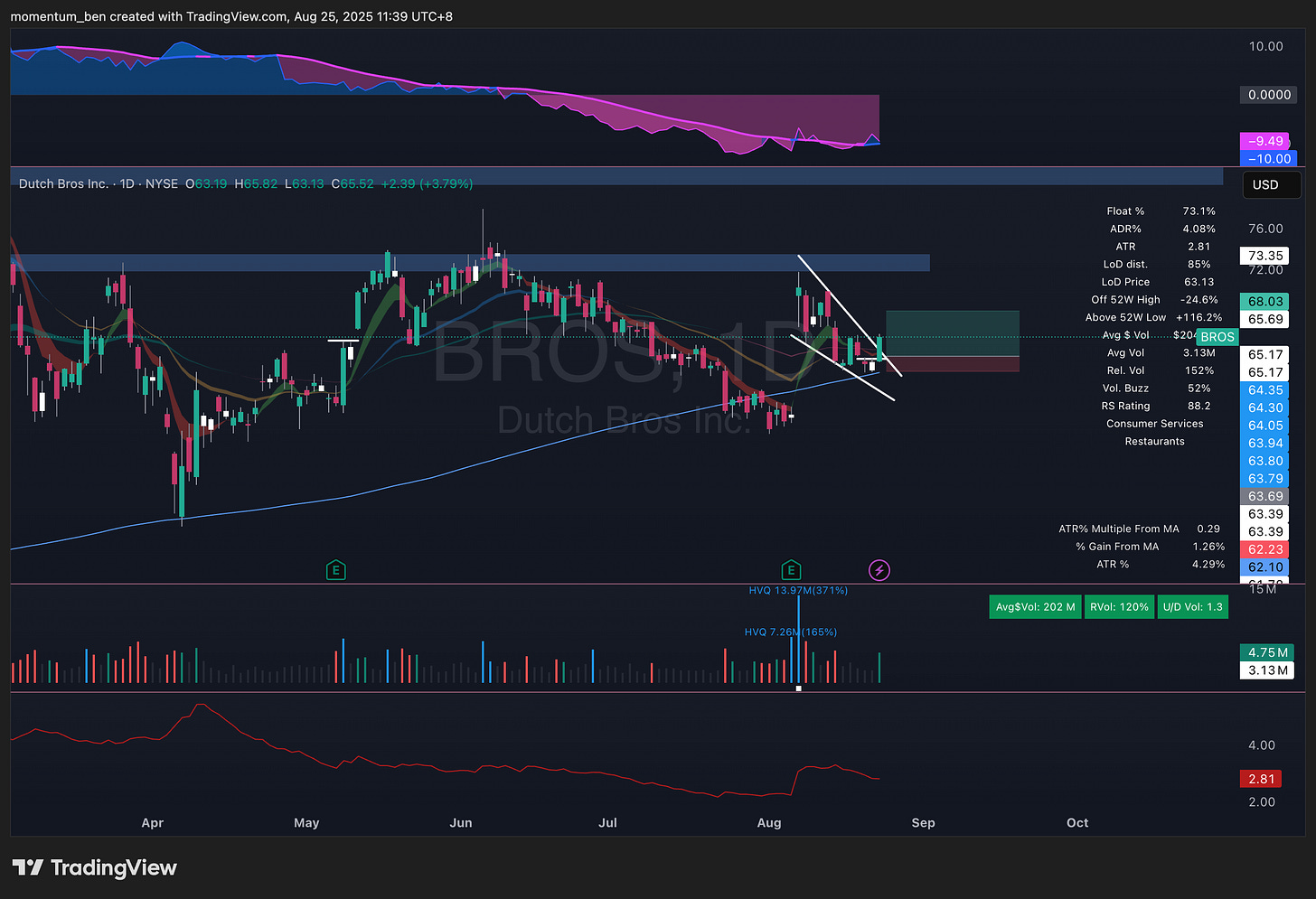Click the Consumer Services sector label

click(x=1154, y=424)
